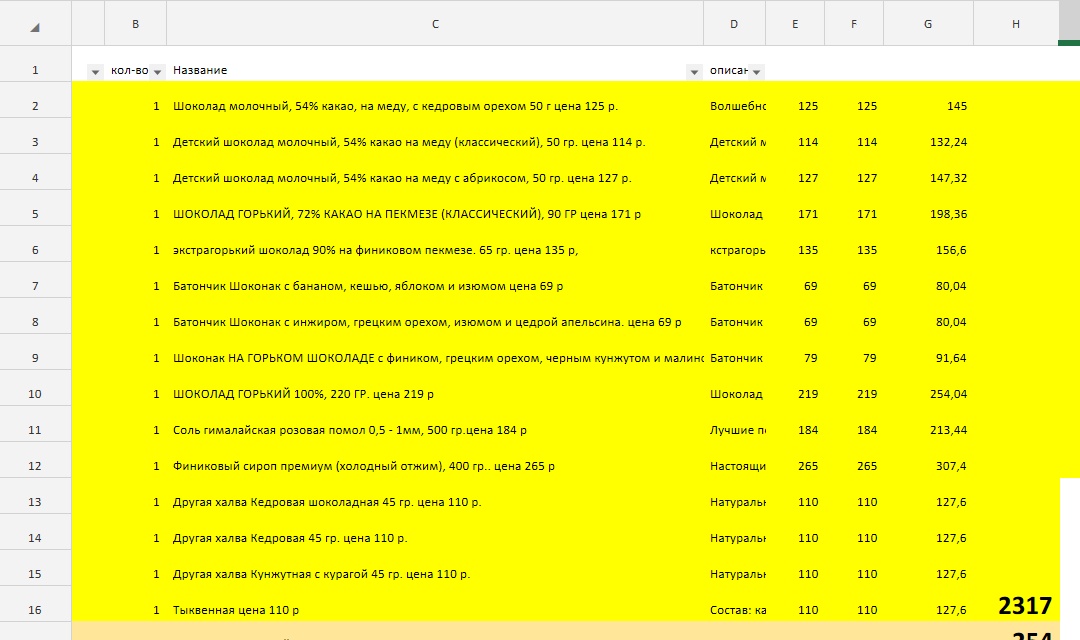The height and width of the screenshot is (640, 1080).
Task: Open the filter arrow left of кол-во
Action: point(95,72)
